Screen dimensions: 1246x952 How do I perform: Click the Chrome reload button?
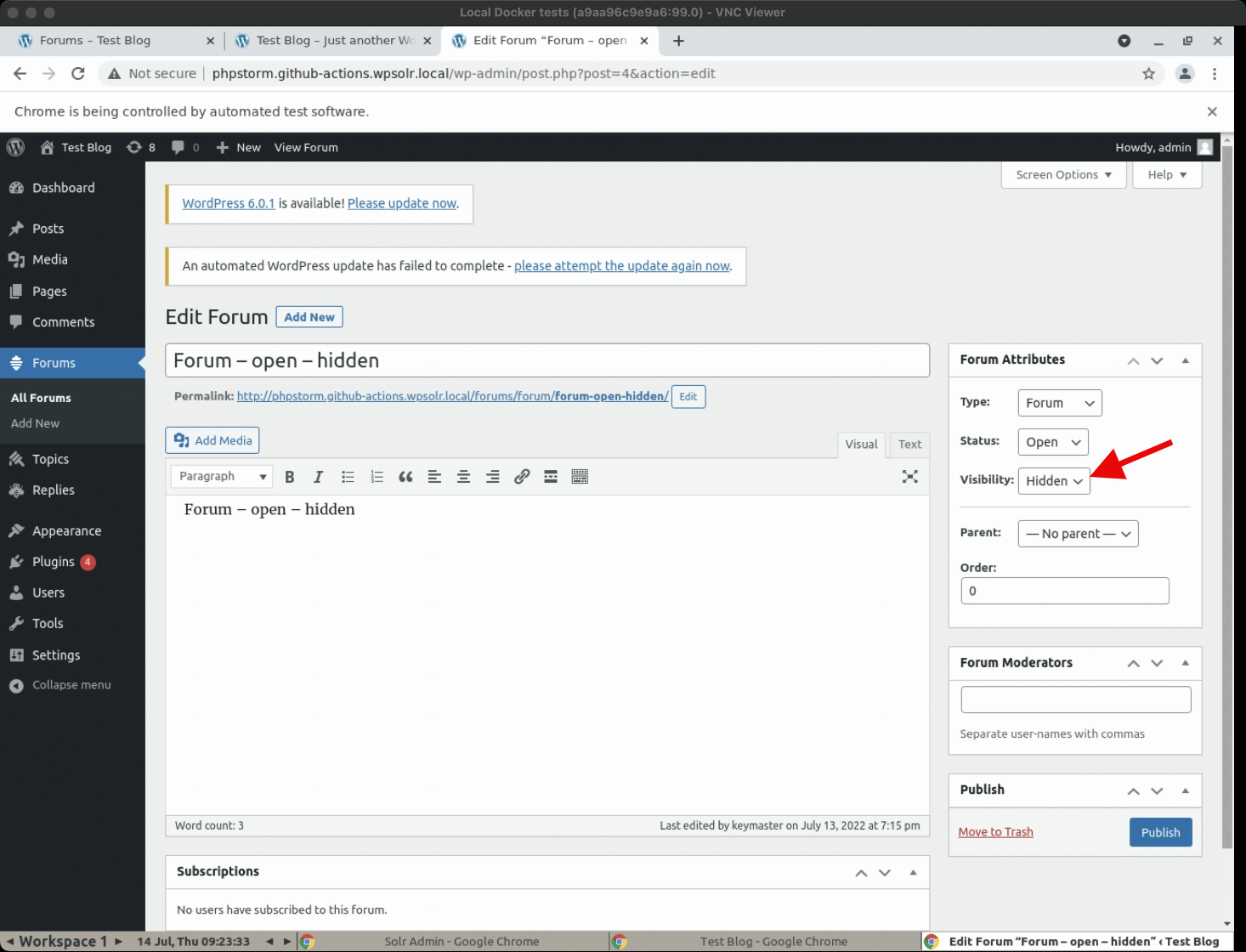pos(78,74)
